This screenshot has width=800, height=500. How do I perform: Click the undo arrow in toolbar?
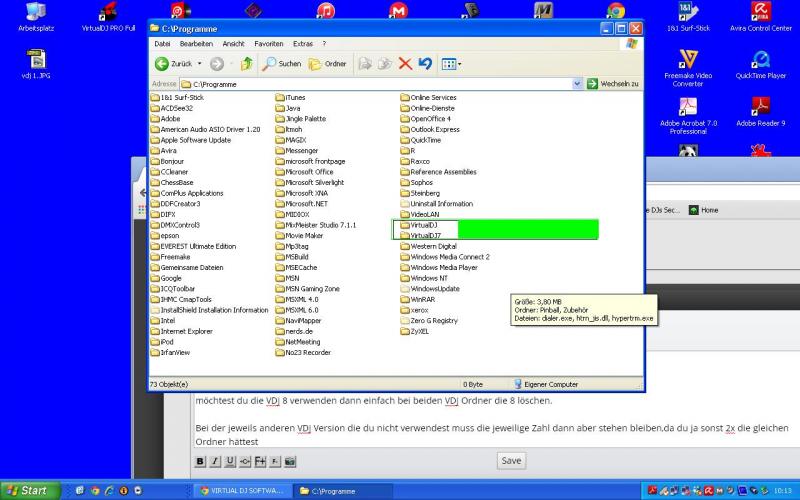click(x=425, y=63)
